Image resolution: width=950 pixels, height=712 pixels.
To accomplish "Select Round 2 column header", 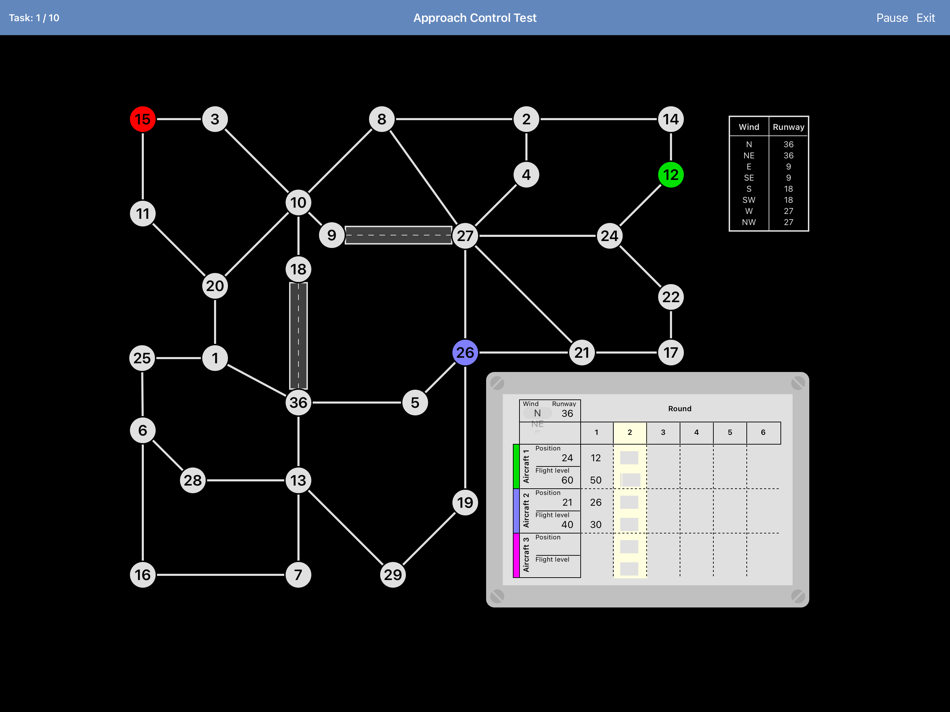I will (630, 433).
